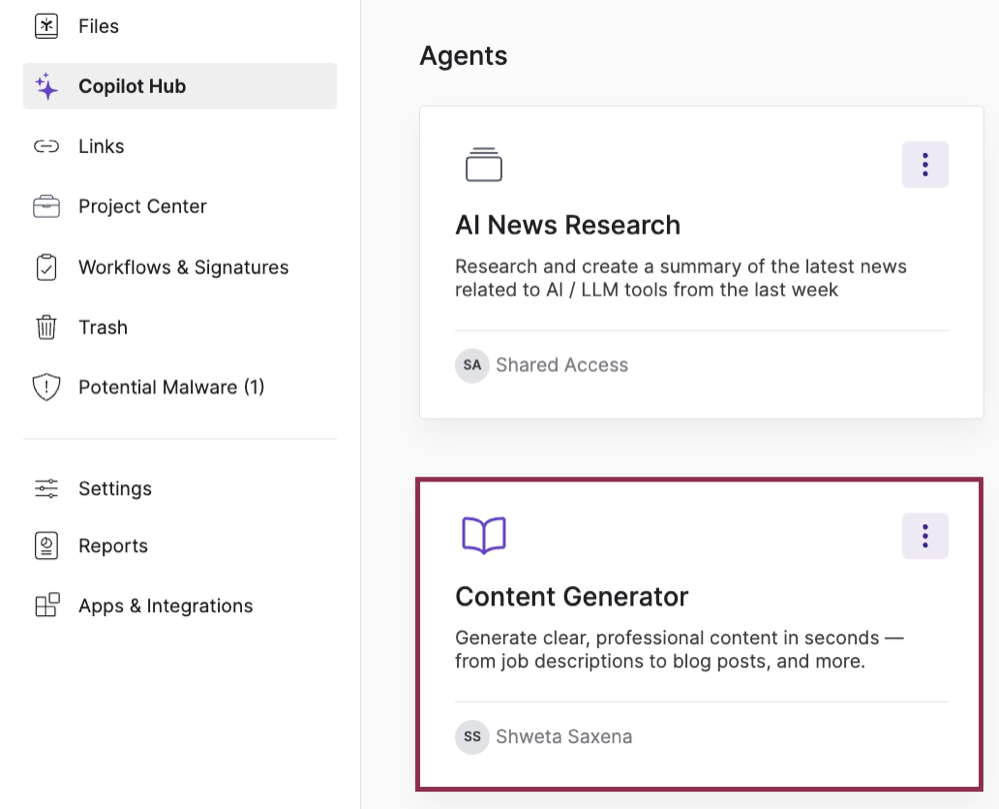Image resolution: width=999 pixels, height=809 pixels.
Task: Go to Workflows & Signatures
Action: (183, 268)
